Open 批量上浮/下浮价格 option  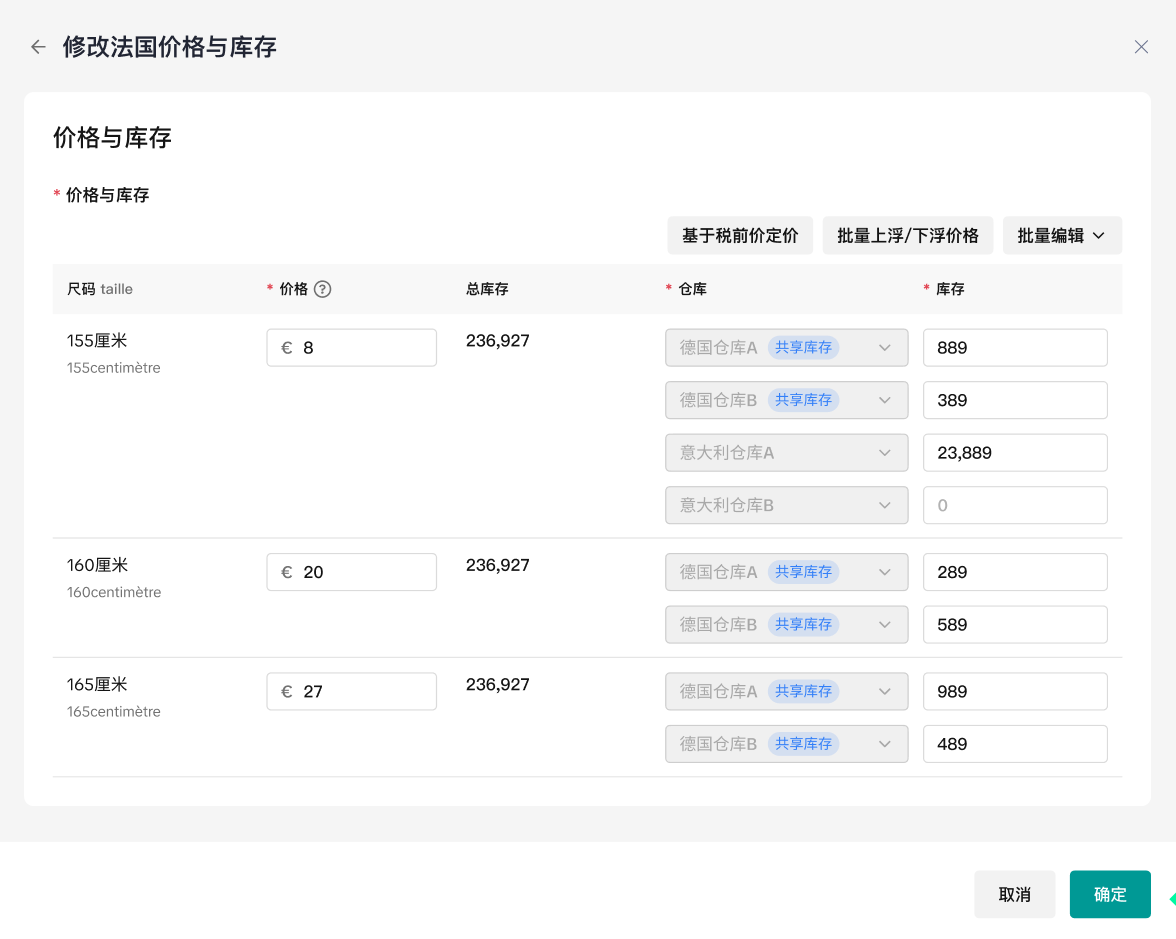pyautogui.click(x=907, y=236)
